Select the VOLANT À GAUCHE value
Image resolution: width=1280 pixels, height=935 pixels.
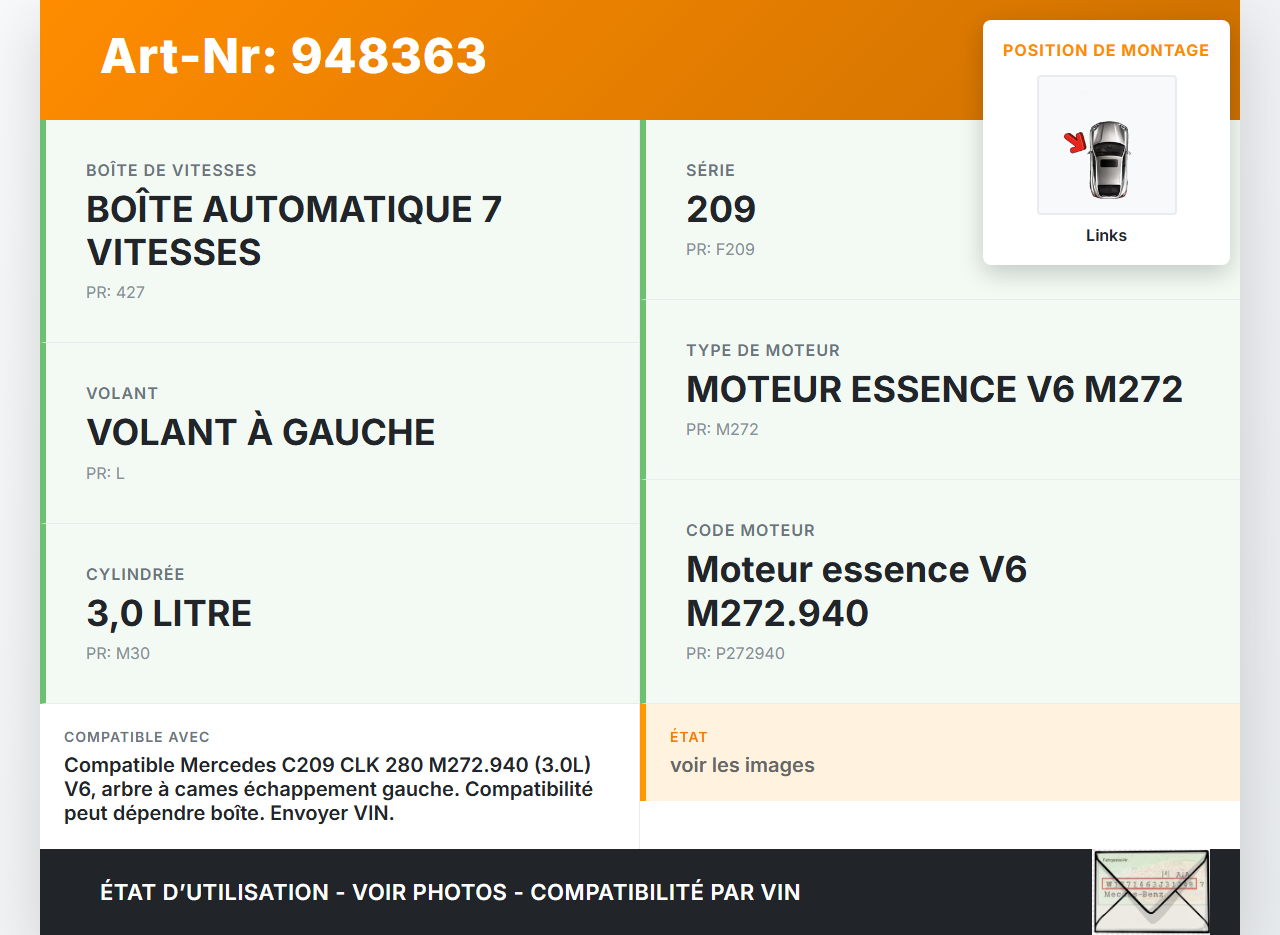point(261,432)
